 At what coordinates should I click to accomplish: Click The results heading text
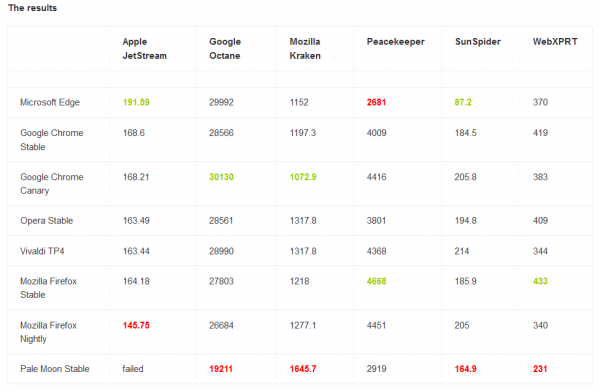click(33, 8)
